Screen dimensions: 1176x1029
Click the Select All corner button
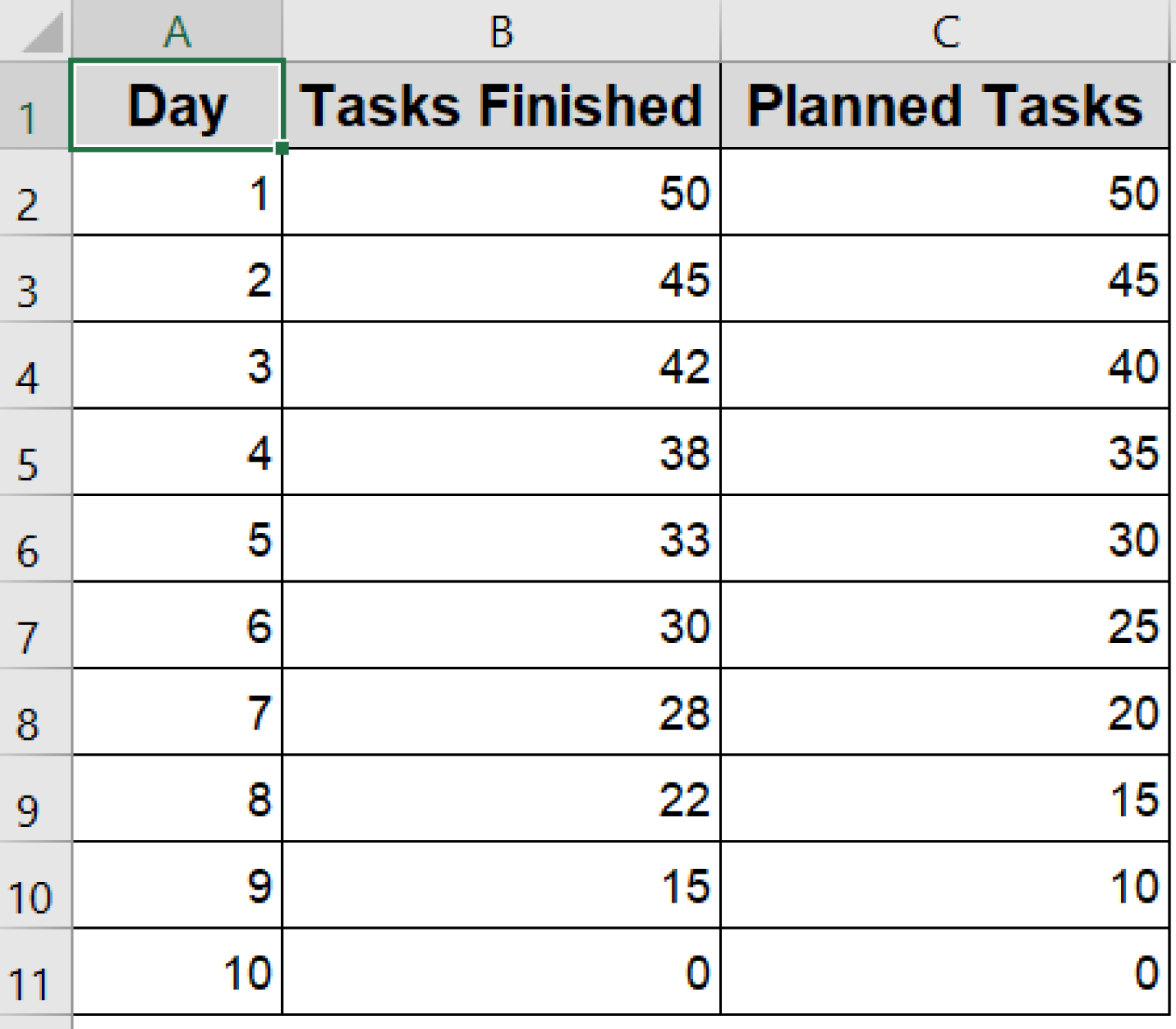pyautogui.click(x=34, y=31)
